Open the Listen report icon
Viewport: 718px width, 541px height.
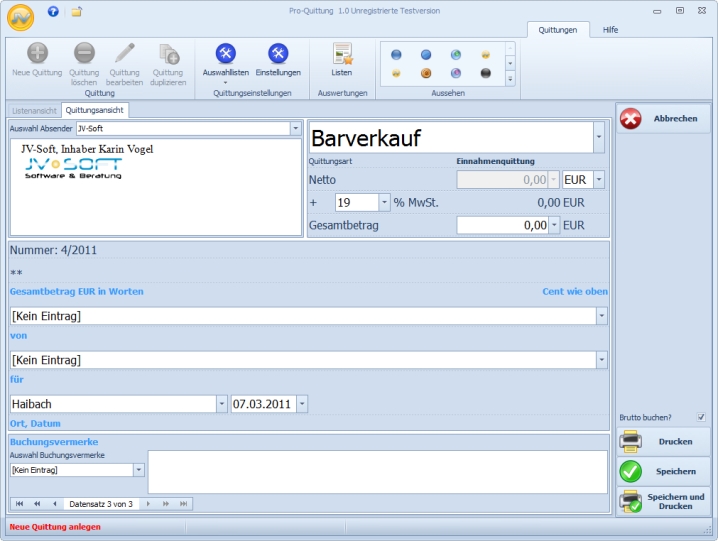pyautogui.click(x=342, y=59)
